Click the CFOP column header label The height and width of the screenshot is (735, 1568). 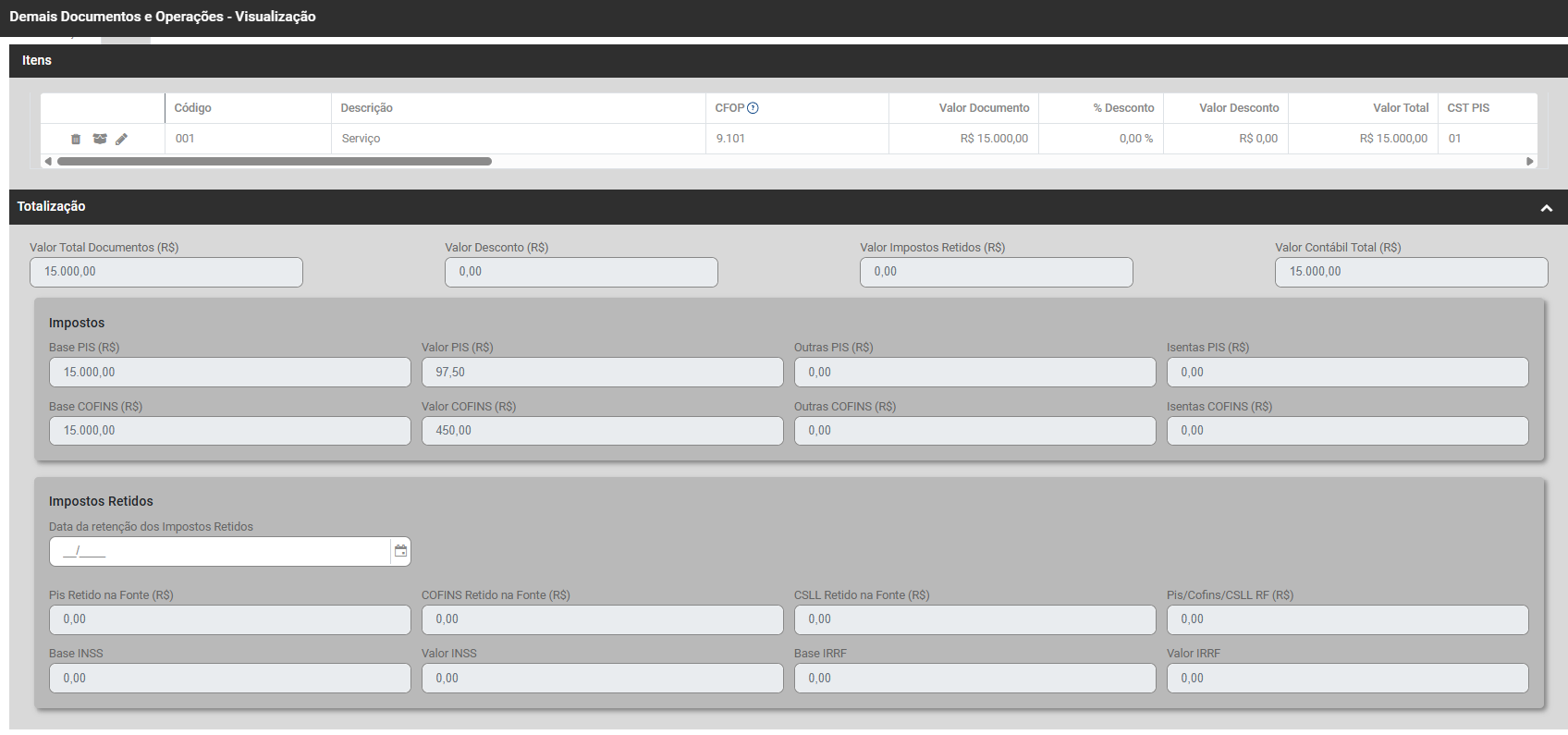pos(729,108)
